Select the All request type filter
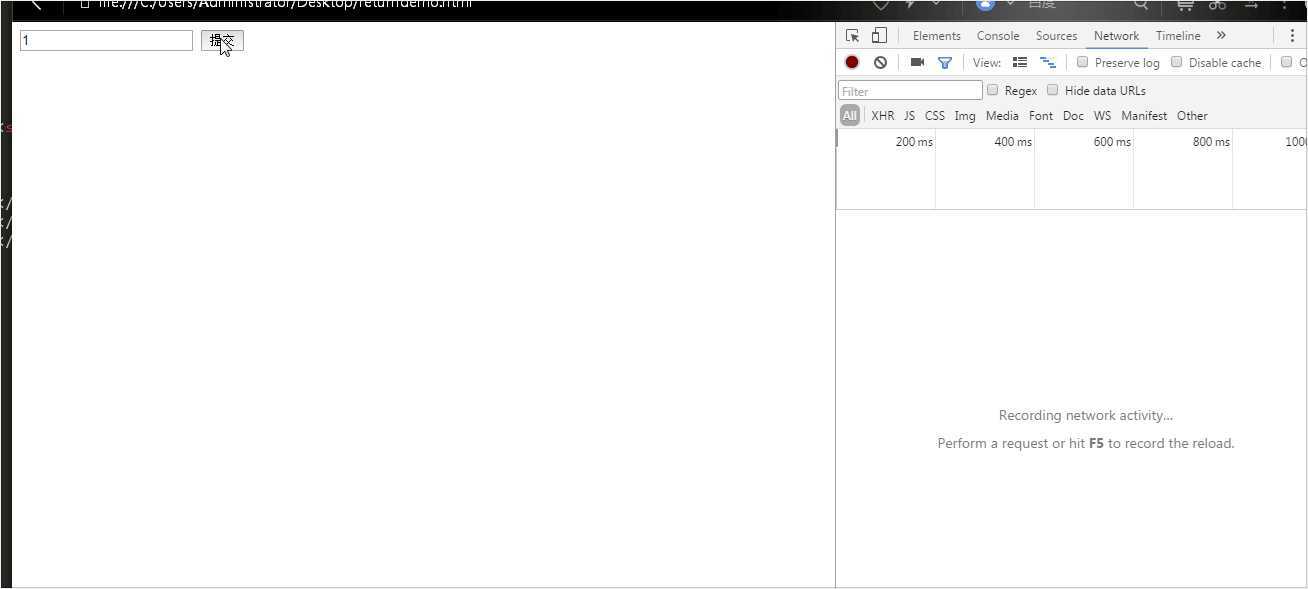 point(849,116)
